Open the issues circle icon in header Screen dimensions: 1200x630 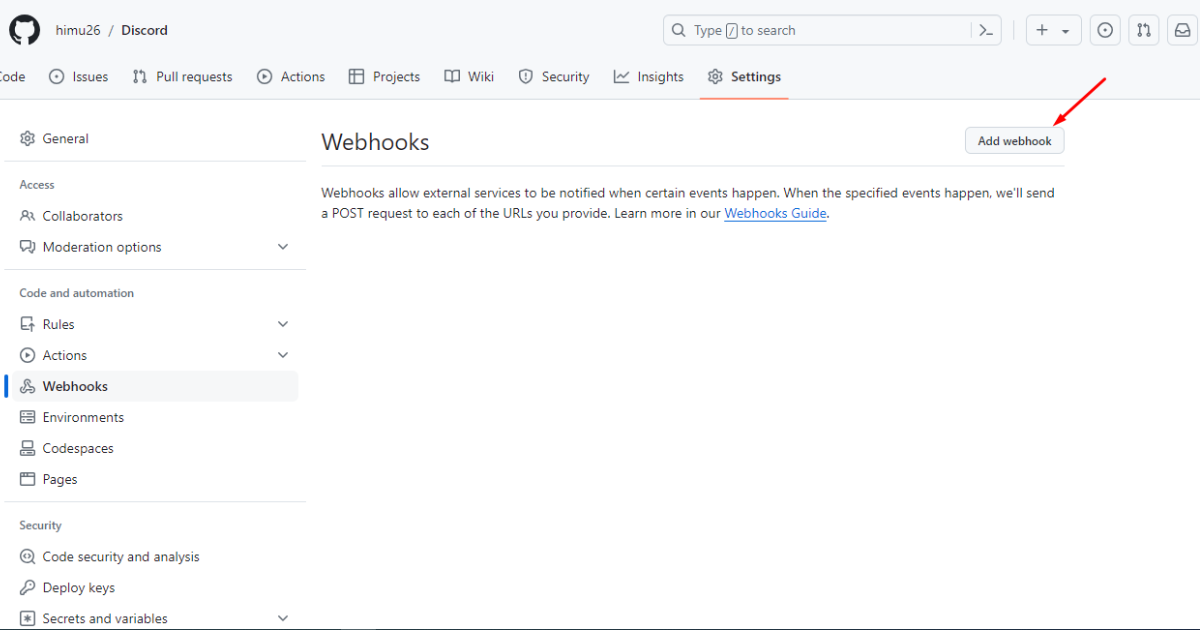click(1105, 31)
